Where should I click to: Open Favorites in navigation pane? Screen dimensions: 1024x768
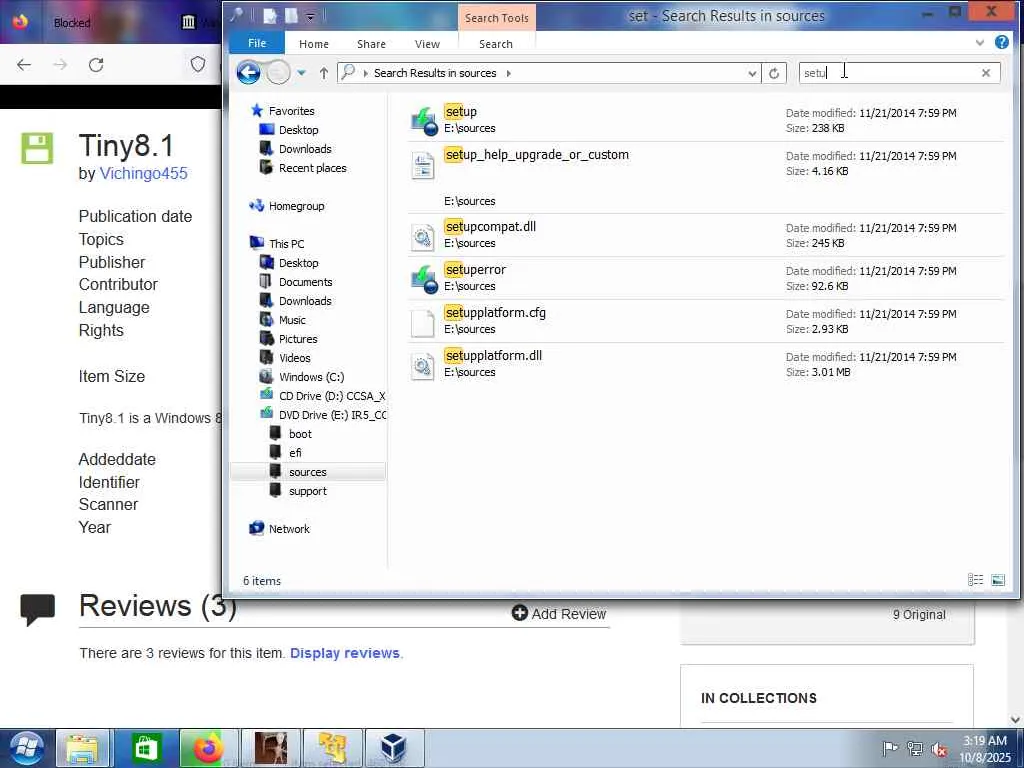point(291,111)
